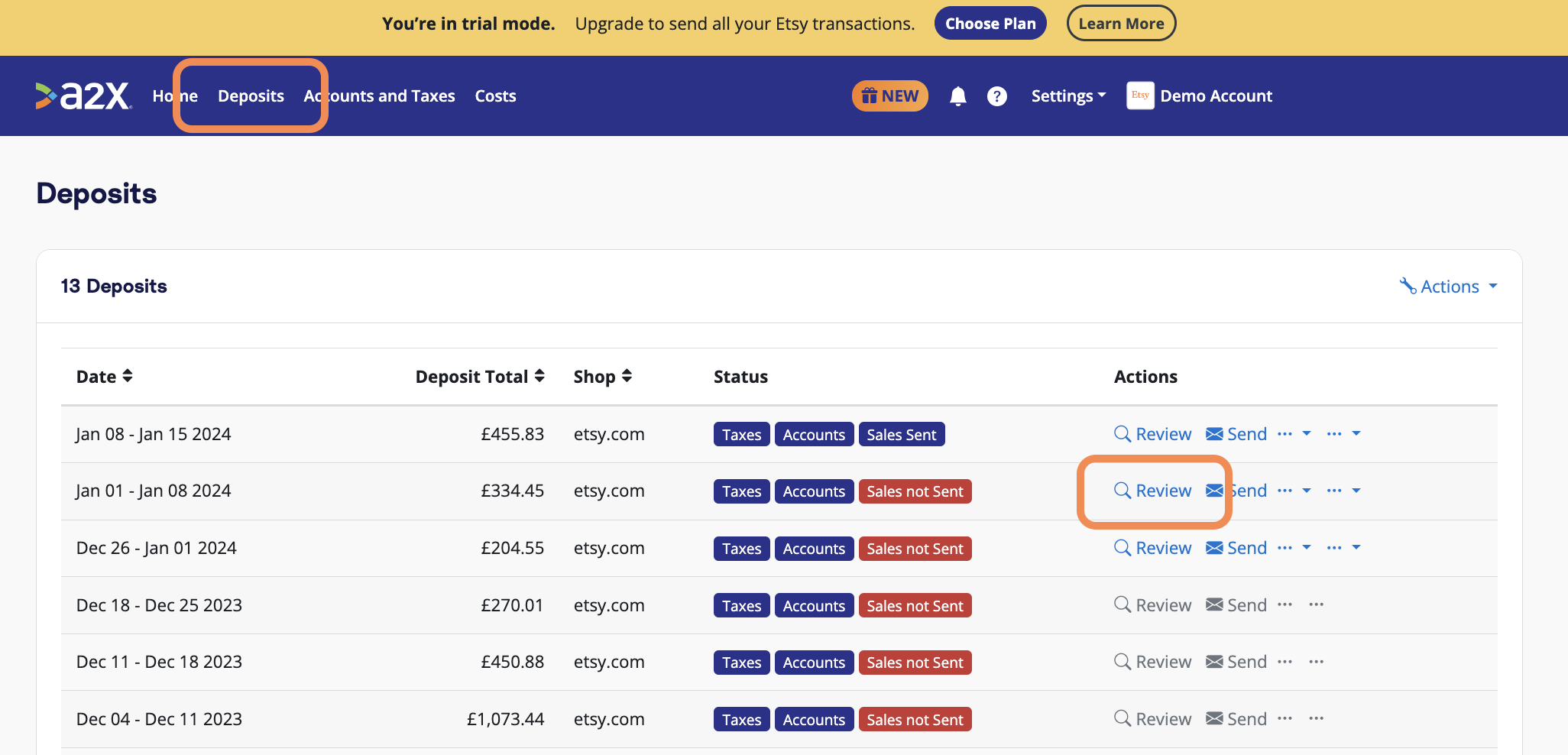Click the Status column header

740,377
